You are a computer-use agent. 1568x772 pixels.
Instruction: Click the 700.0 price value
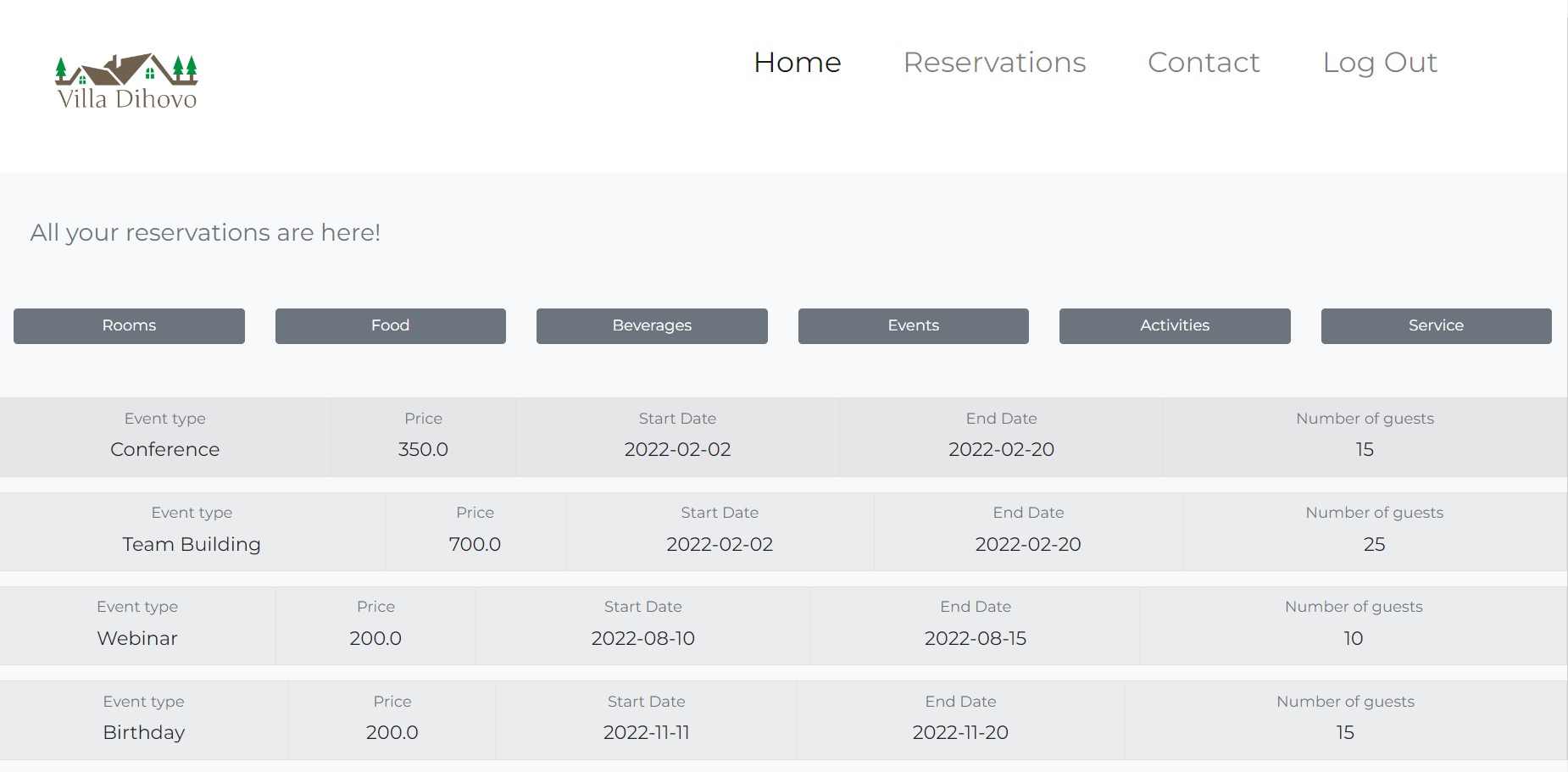coord(475,544)
